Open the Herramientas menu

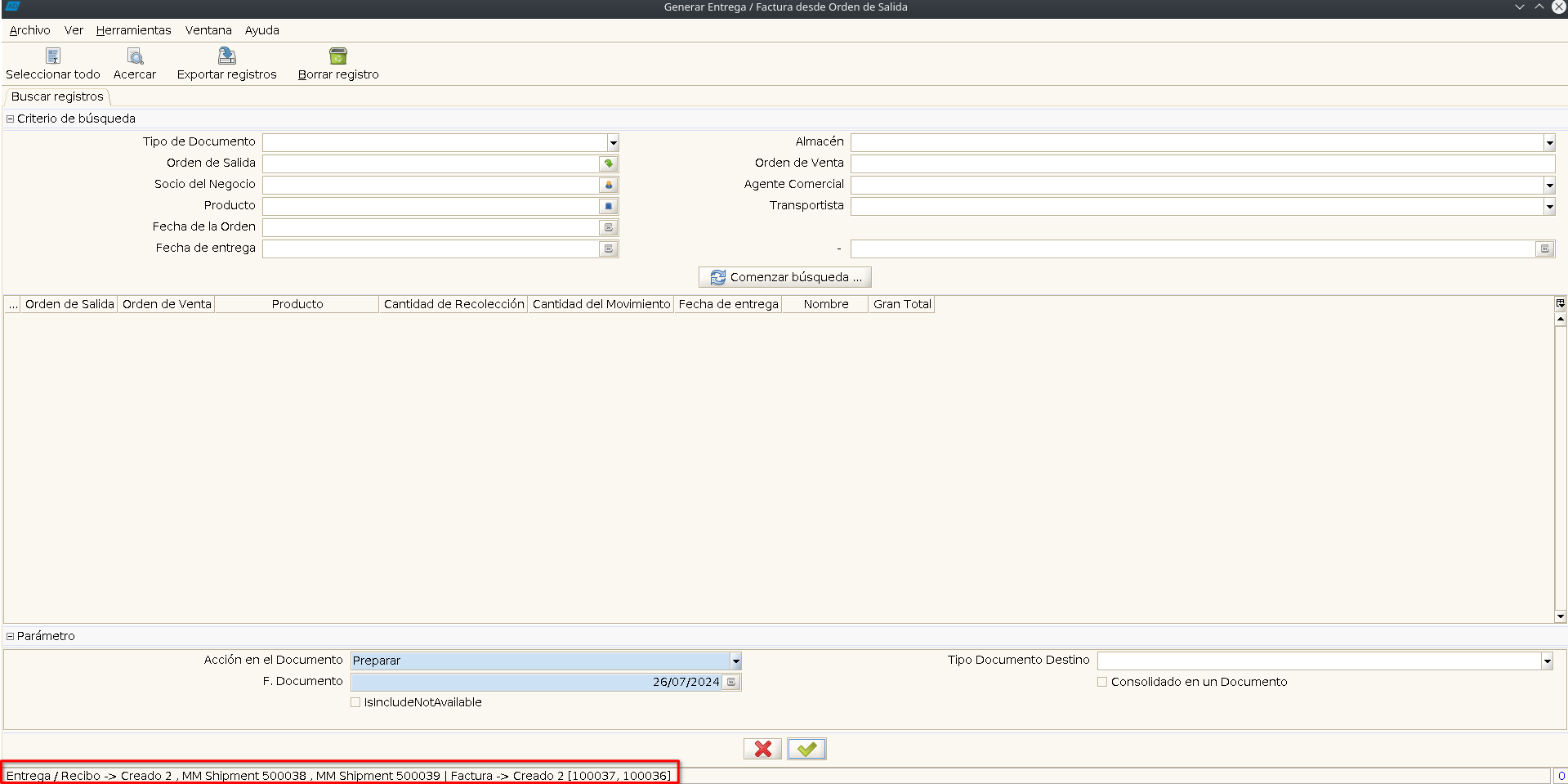coord(134,30)
